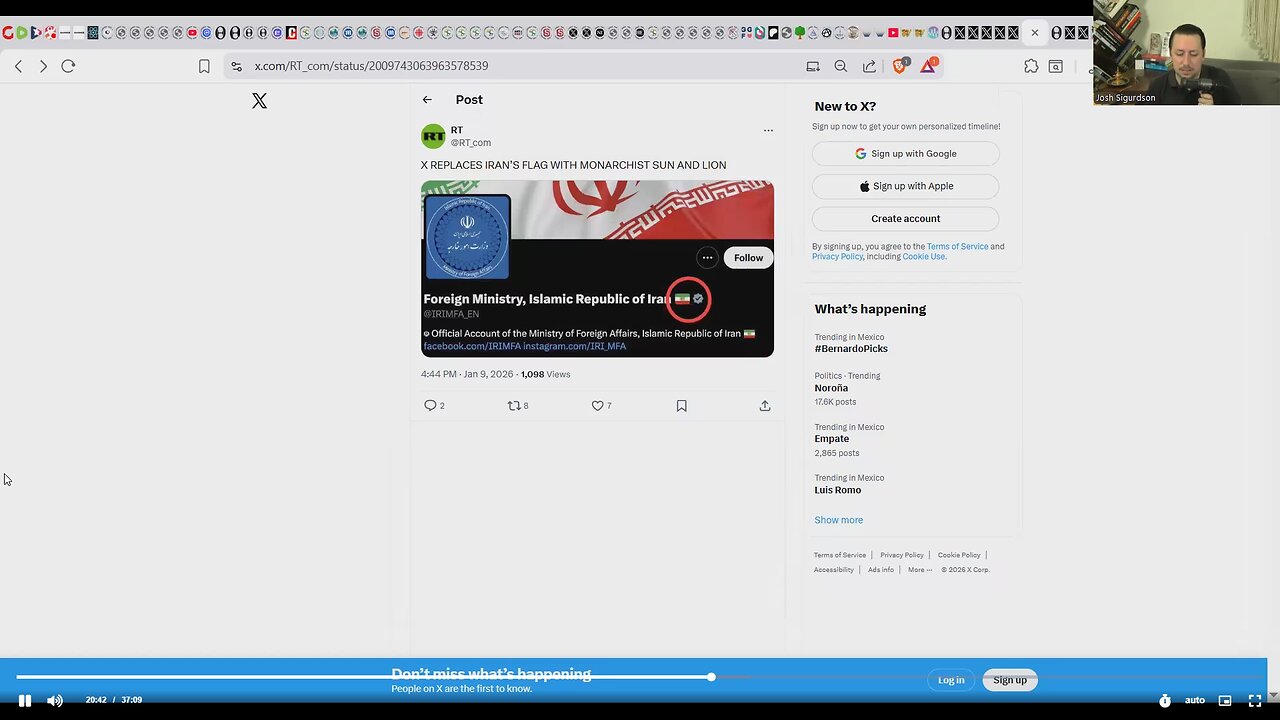Sign up with Google

point(906,154)
